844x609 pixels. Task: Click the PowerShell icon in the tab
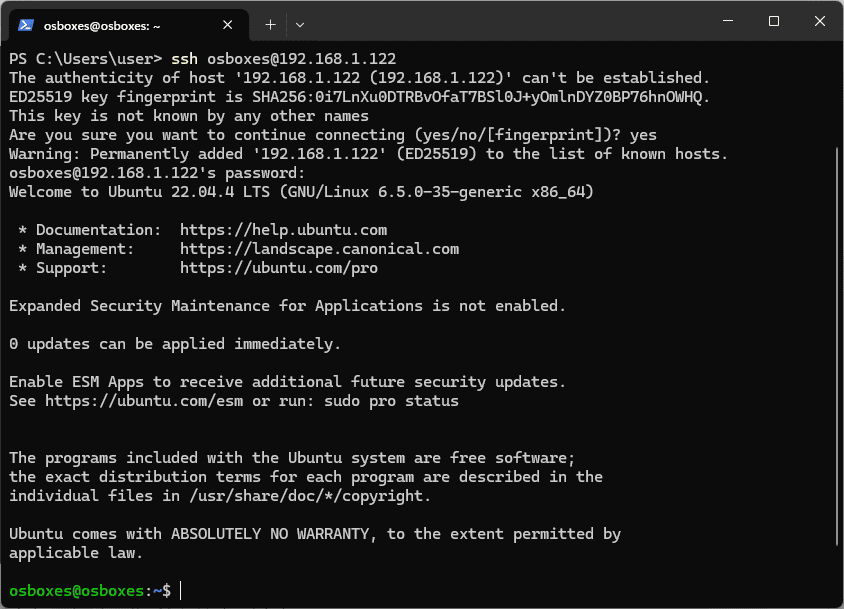pos(26,25)
